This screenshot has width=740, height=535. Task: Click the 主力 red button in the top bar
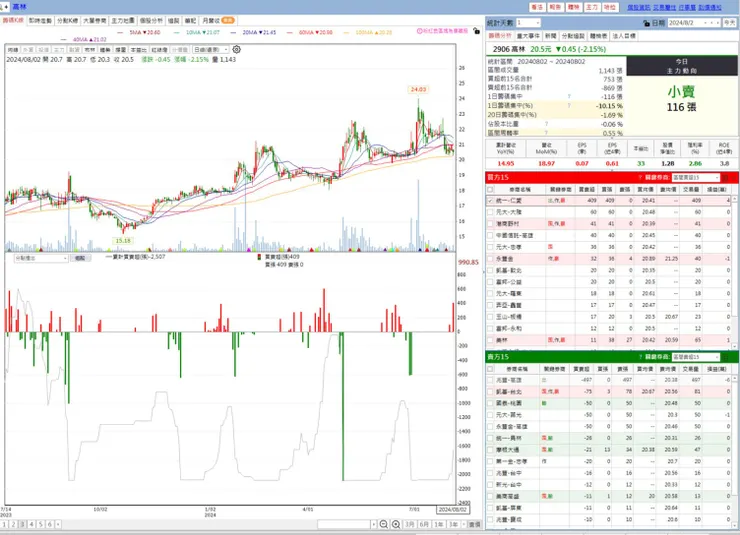[x=592, y=7]
